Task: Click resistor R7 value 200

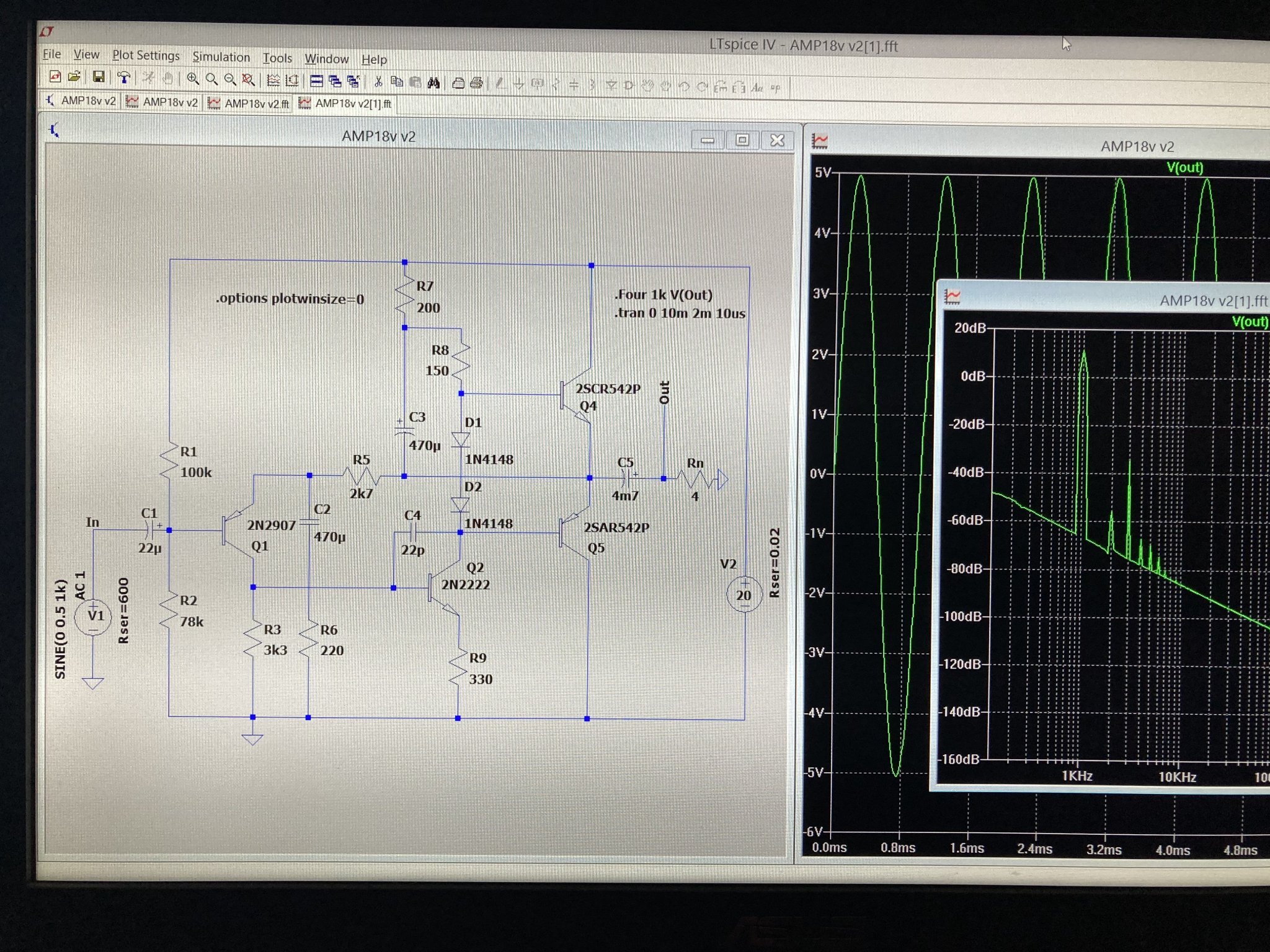Action: tap(429, 308)
